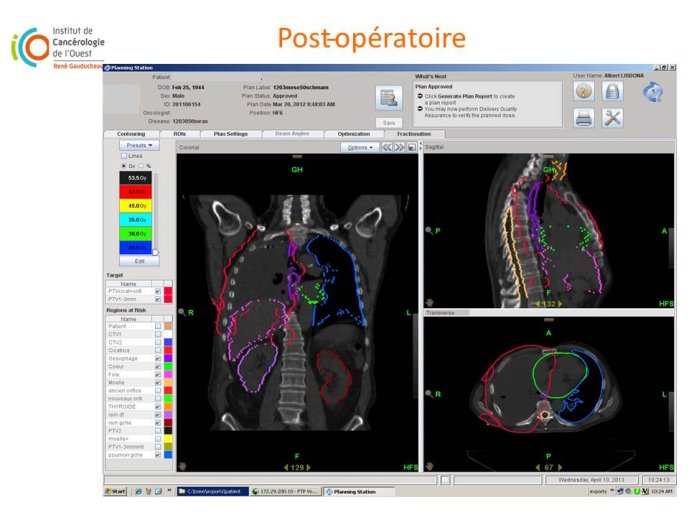Click the drag handle atop Coronal view
689x517 pixels.
297,156
